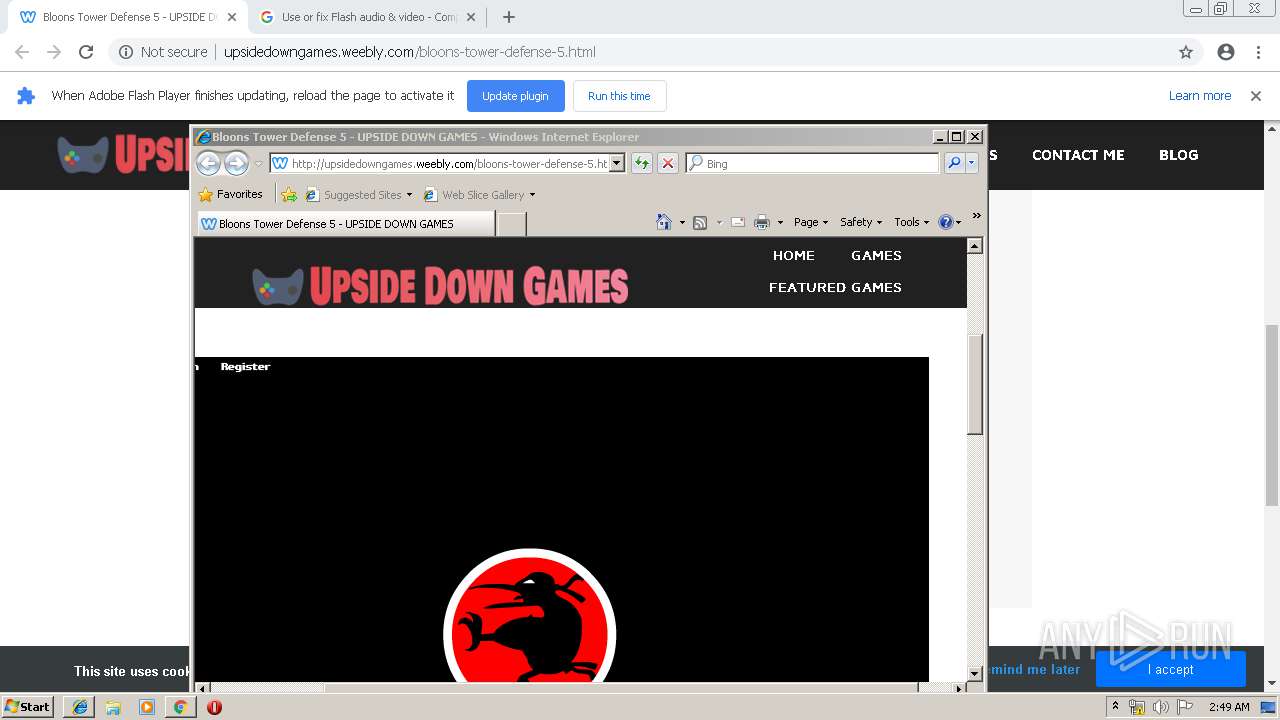Viewport: 1280px width, 720px height.
Task: Open Web Slice Gallery in favorites bar
Action: pyautogui.click(x=479, y=195)
